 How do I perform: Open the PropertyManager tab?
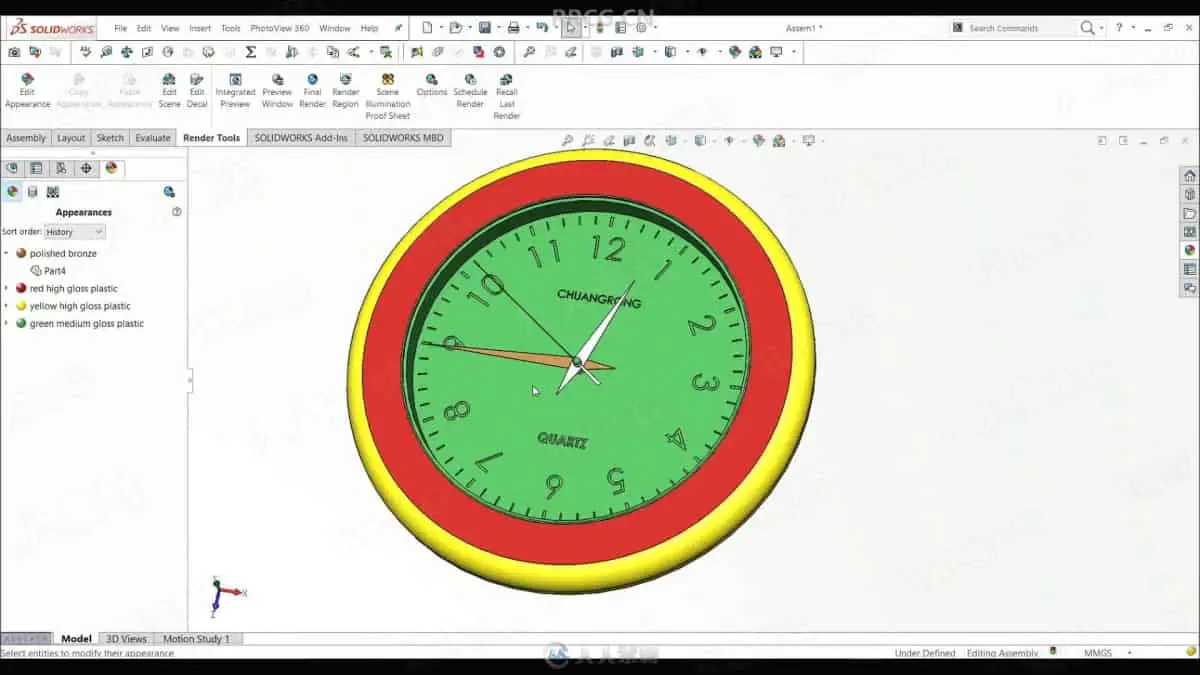[x=36, y=168]
